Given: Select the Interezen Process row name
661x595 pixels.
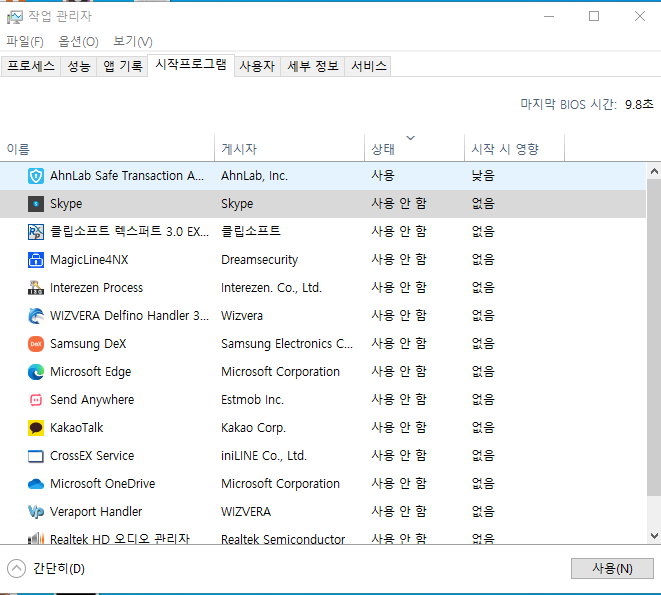Looking at the screenshot, I should coord(97,288).
